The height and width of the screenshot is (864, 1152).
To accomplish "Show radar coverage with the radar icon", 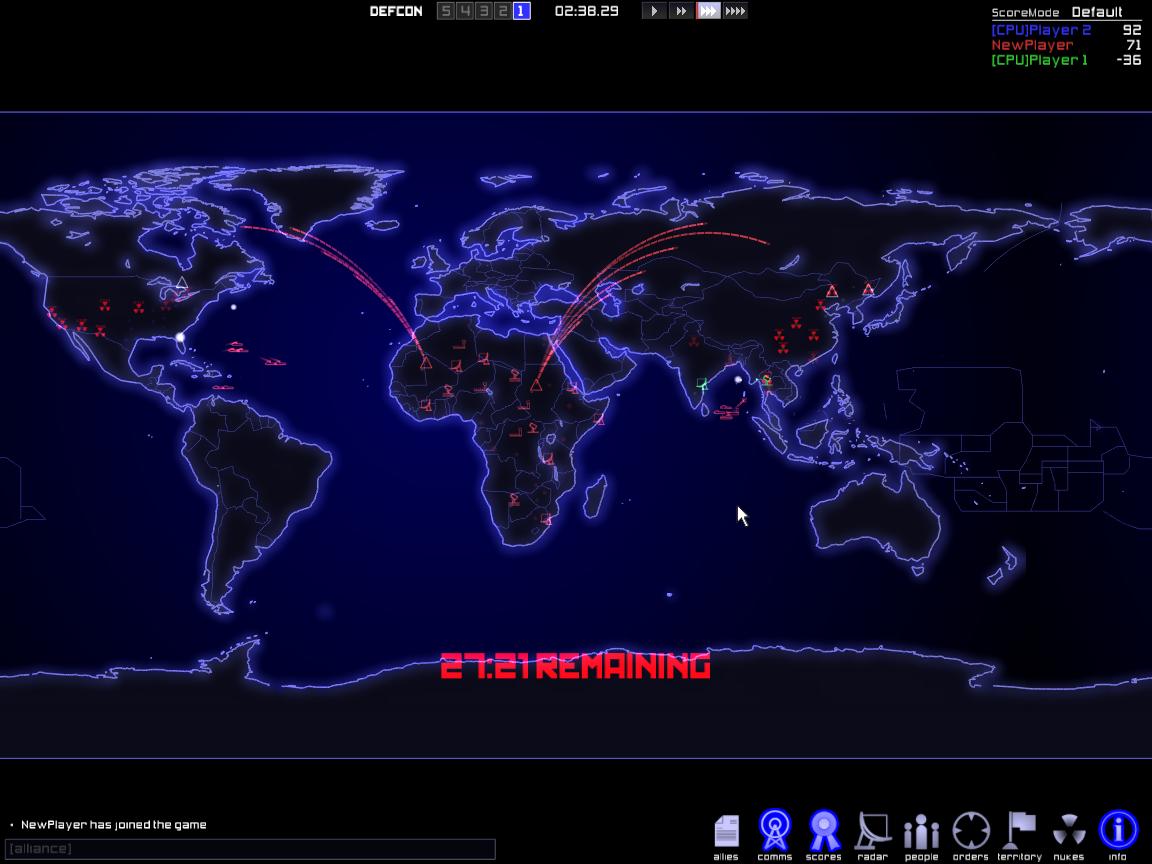I will coord(873,830).
